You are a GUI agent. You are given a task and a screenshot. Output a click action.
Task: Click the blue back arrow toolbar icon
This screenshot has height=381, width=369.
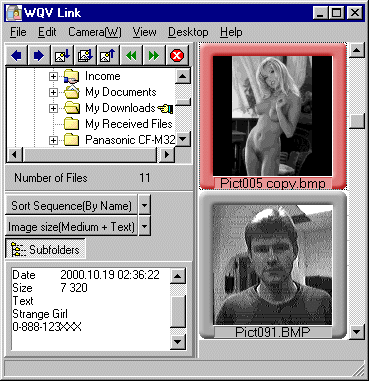(x=17, y=55)
